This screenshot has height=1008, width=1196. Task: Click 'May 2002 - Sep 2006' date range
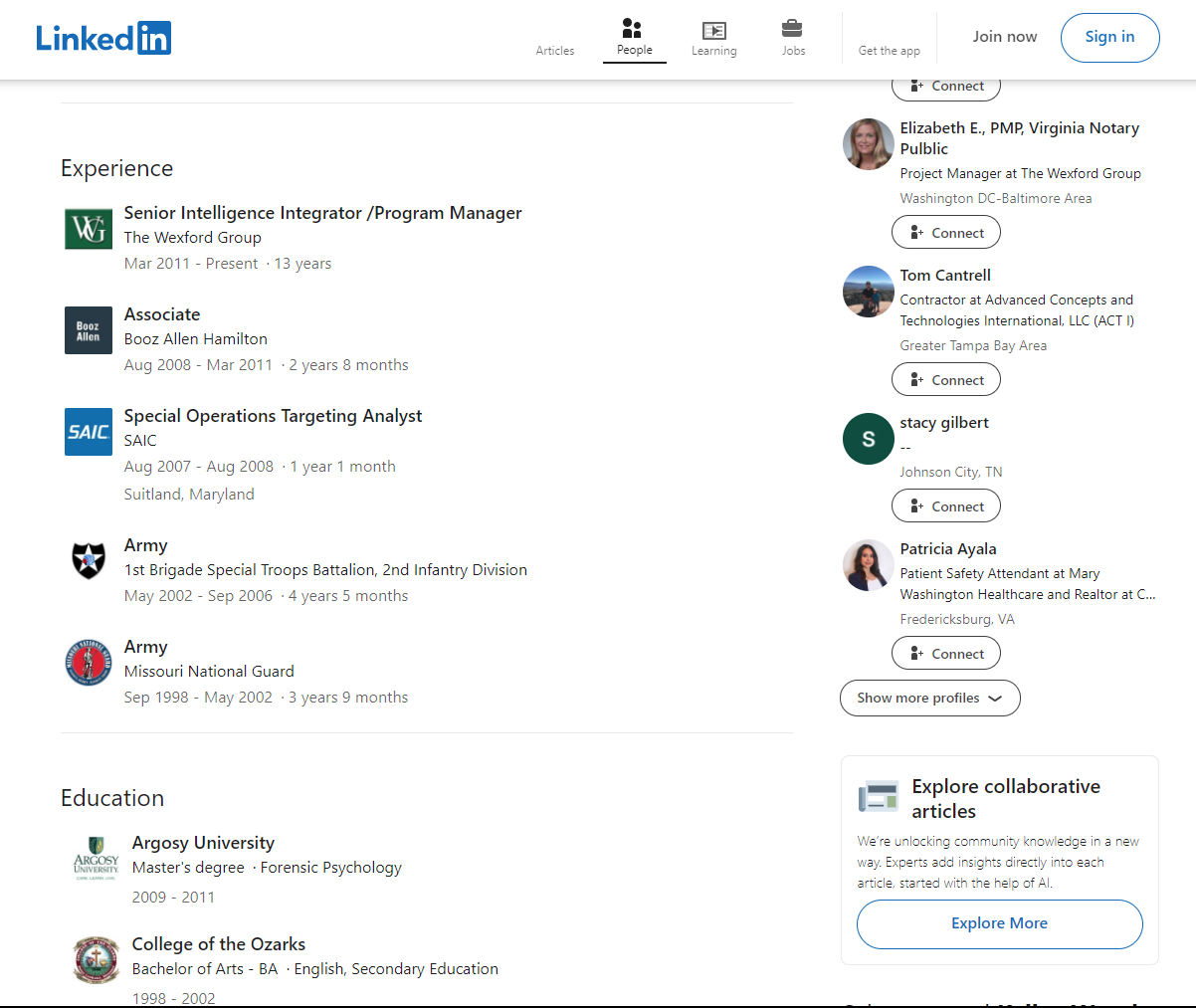click(x=198, y=596)
